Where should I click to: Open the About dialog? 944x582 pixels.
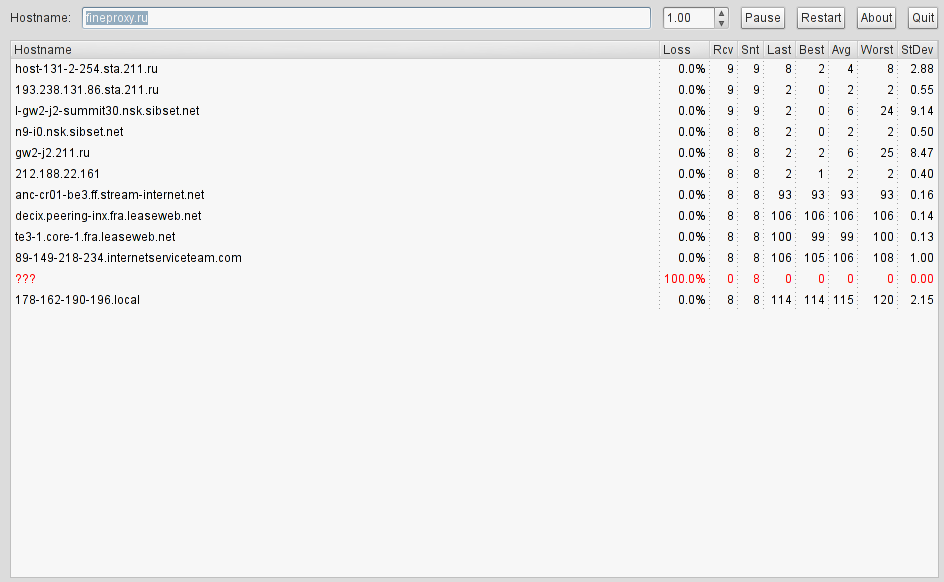coord(876,18)
